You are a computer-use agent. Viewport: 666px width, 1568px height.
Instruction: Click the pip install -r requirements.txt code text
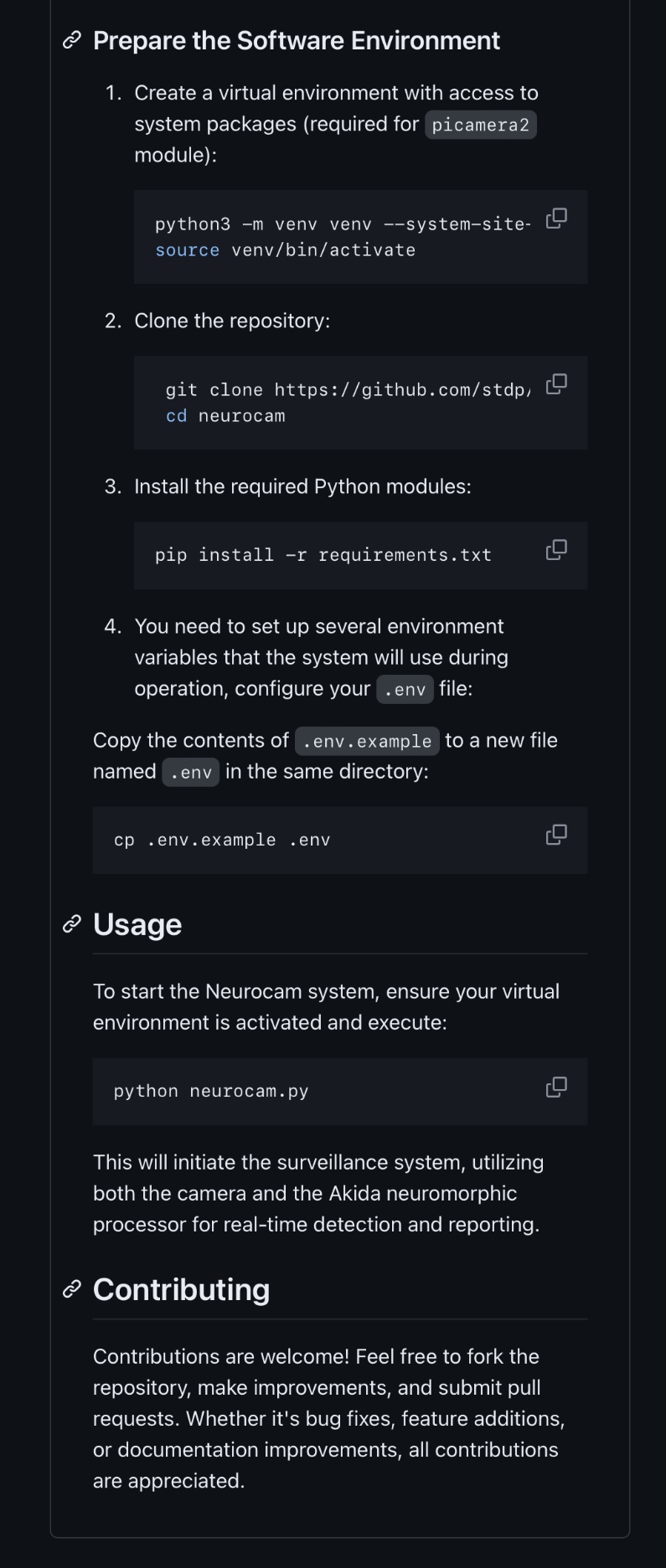[x=323, y=555]
